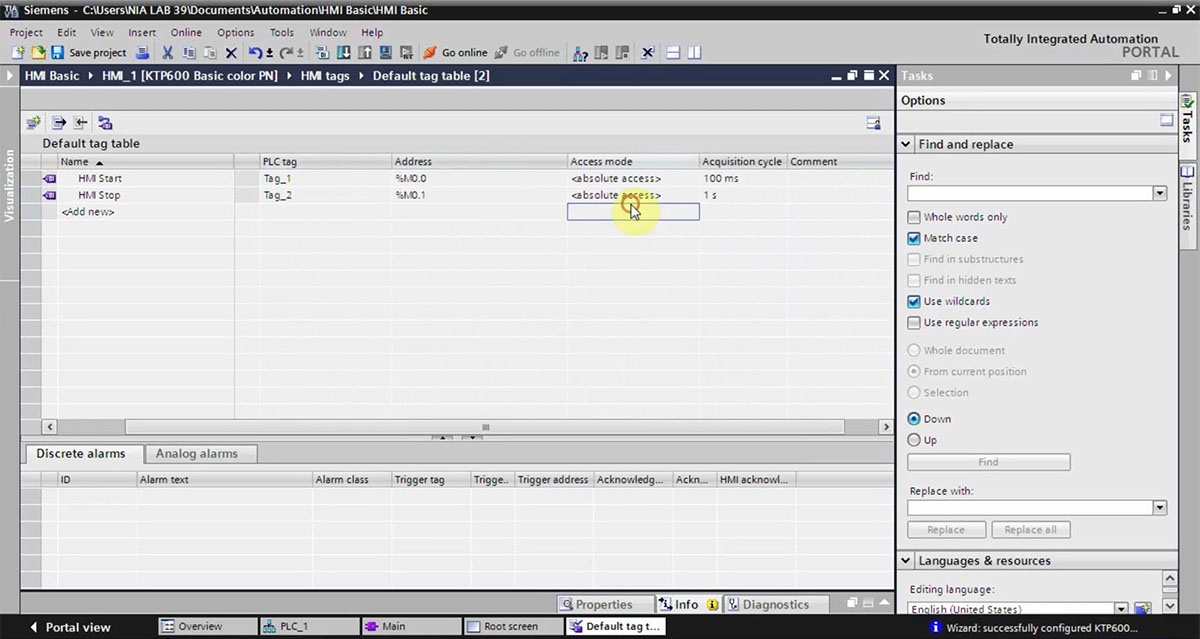Click the Copy icon in toolbar
1200x639 pixels.
click(x=189, y=53)
